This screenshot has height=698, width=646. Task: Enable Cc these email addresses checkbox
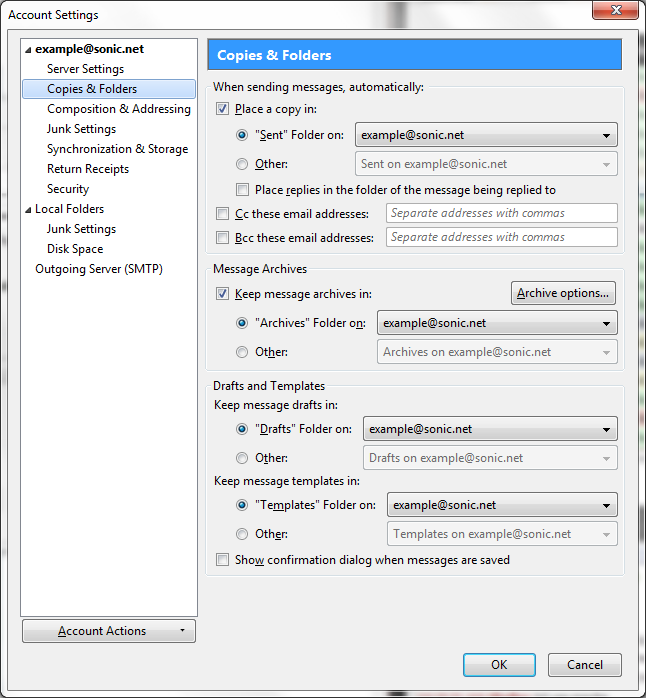pos(223,214)
